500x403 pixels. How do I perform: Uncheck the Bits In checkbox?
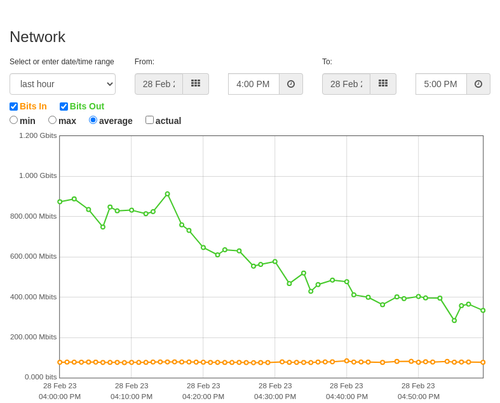point(14,106)
